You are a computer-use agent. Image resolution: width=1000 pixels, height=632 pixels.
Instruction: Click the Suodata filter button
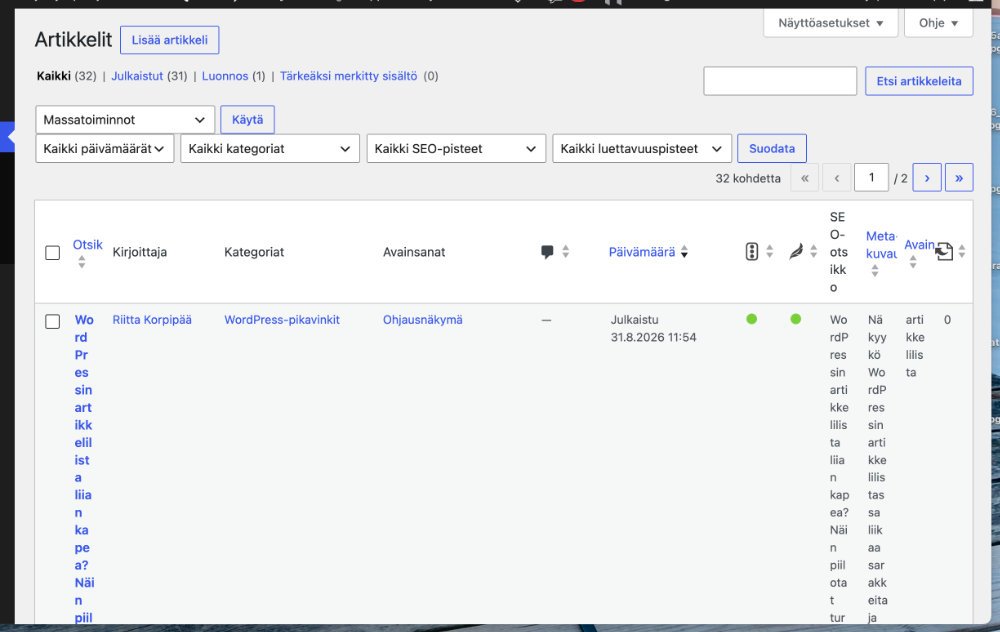772,149
